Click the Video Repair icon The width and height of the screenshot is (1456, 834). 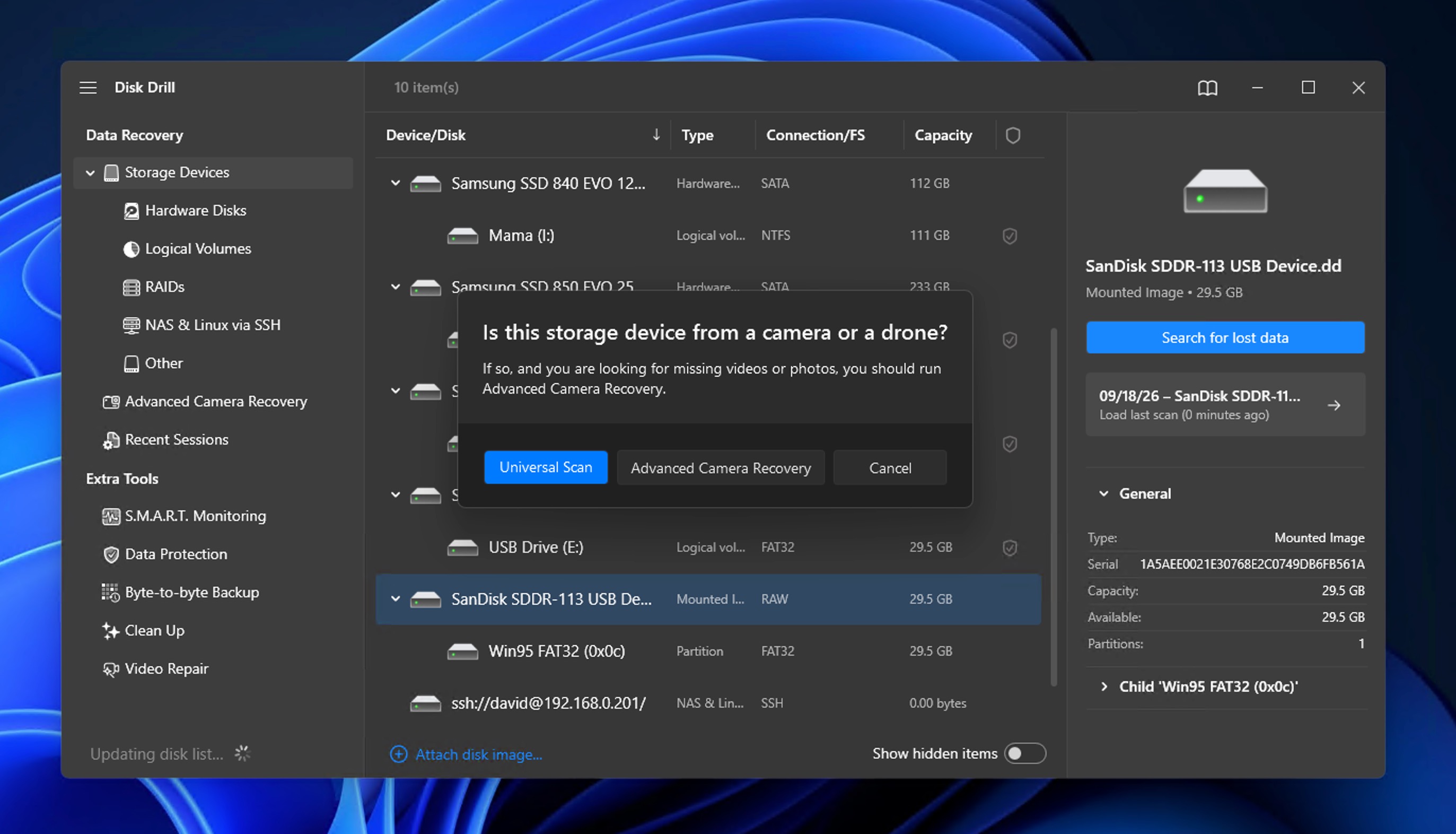pos(111,668)
